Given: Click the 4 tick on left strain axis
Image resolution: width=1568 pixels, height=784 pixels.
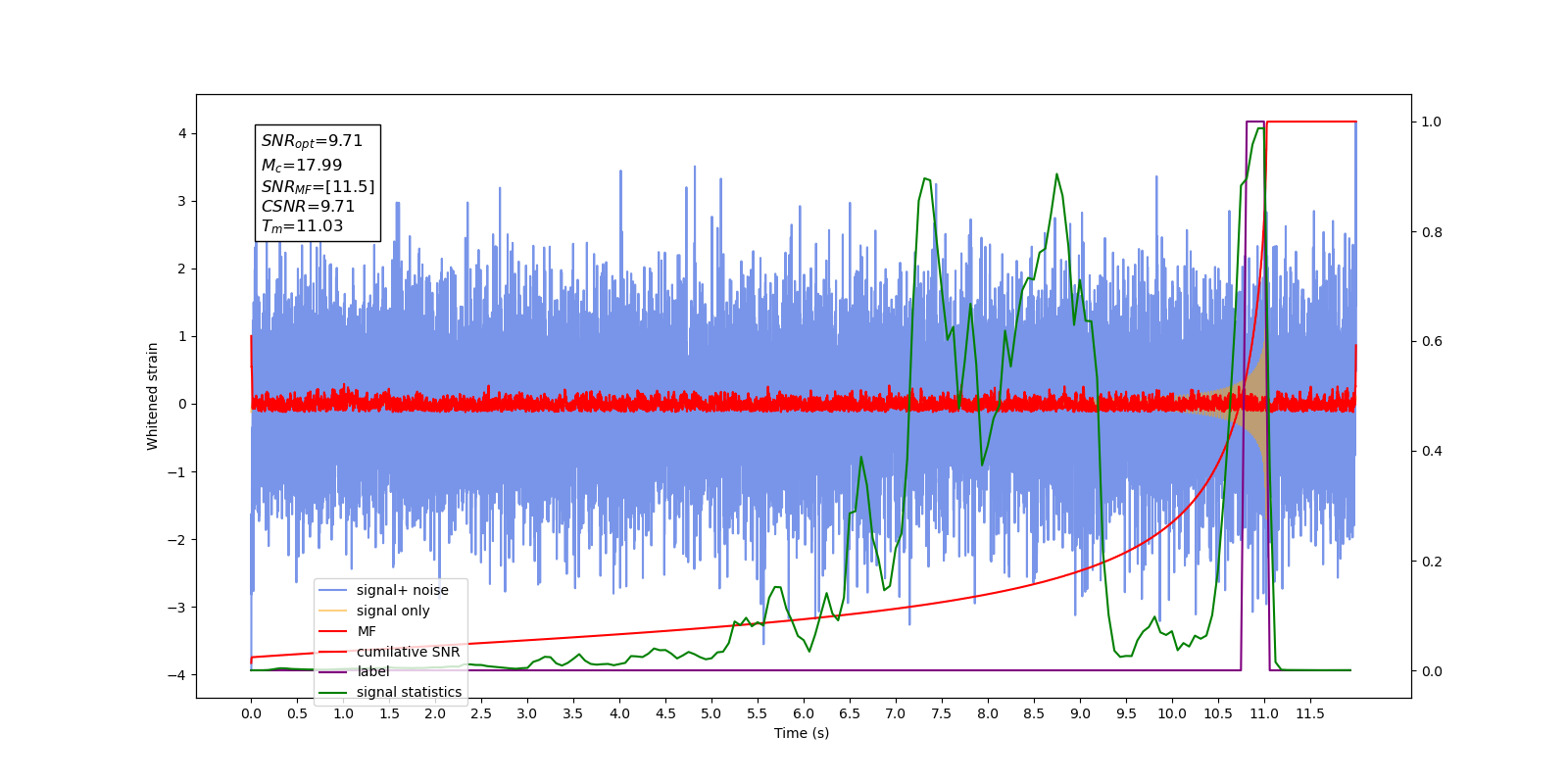Looking at the screenshot, I should [x=182, y=133].
